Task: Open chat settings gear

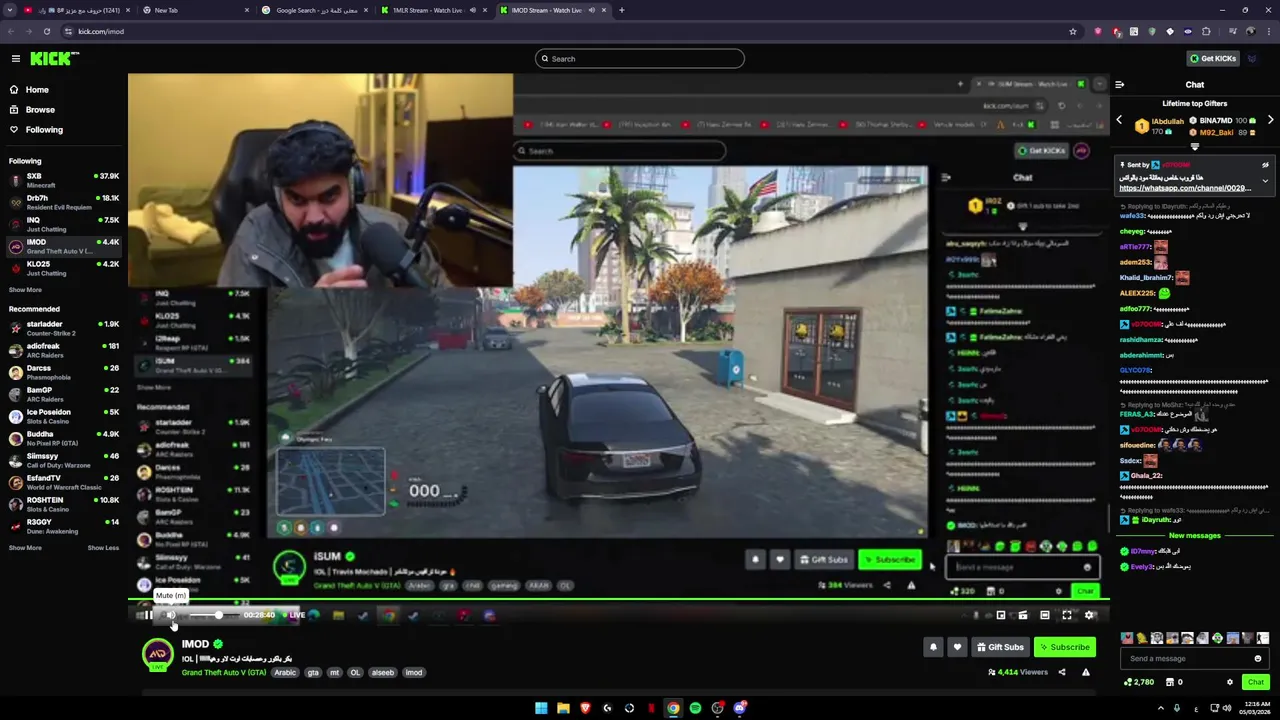Action: (x=1230, y=682)
